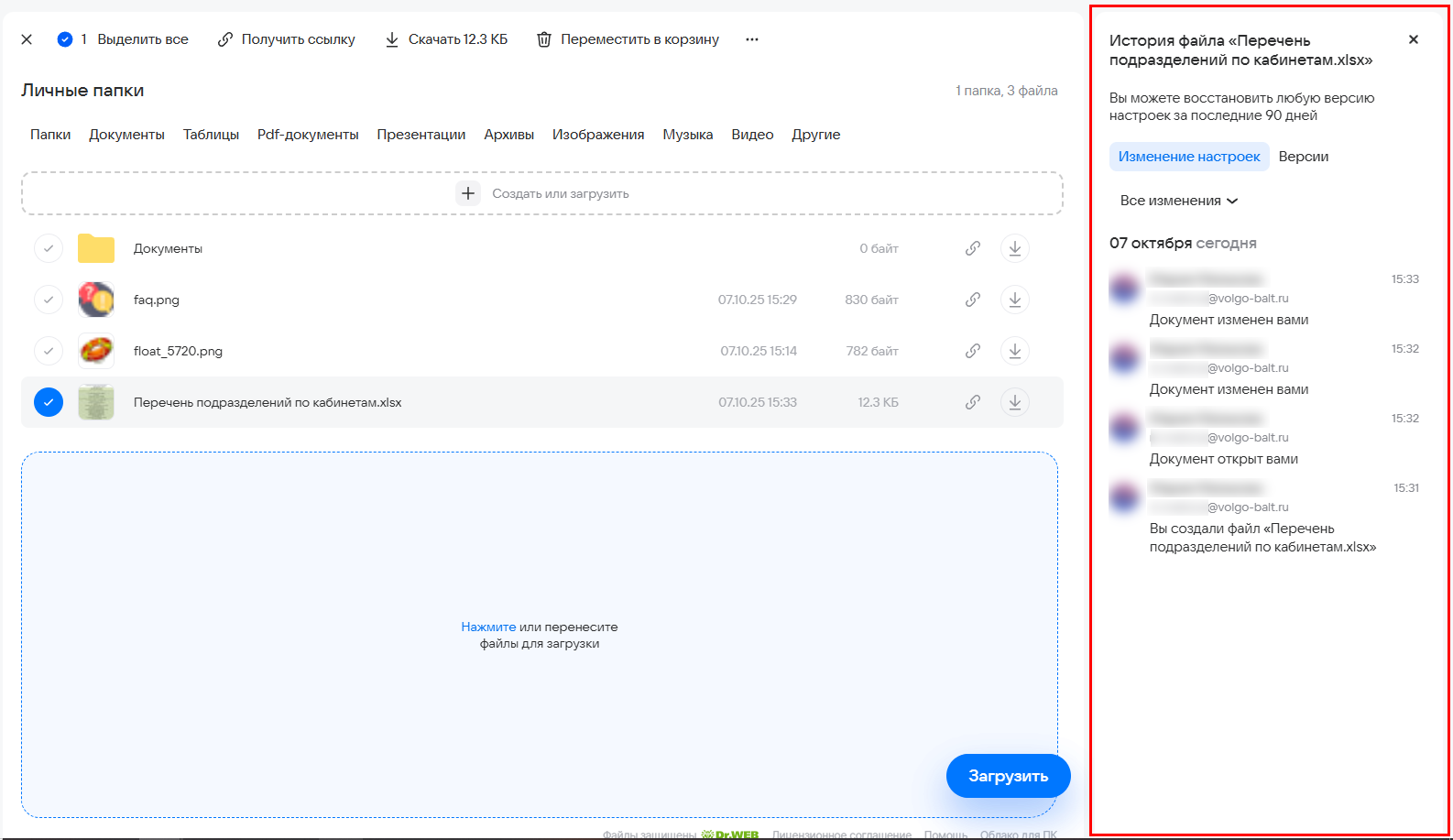Viewport: 1453px width, 840px height.
Task: Click Получить ссылку in the toolbar
Action: (x=287, y=39)
